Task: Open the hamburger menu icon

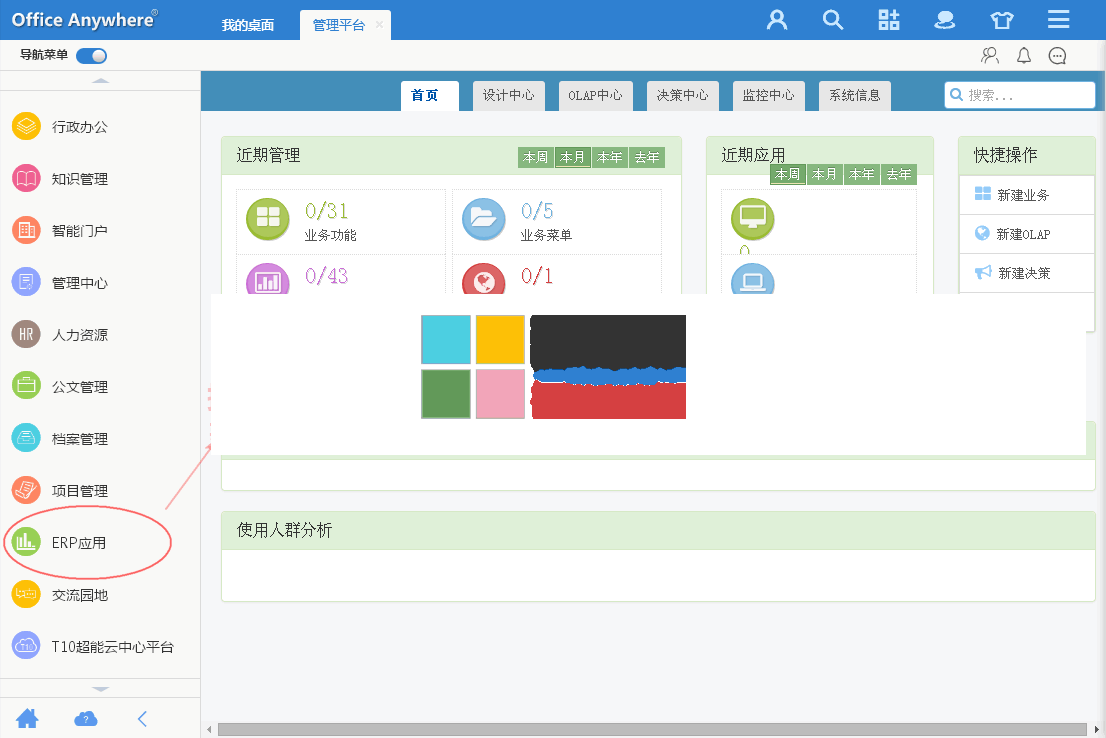Action: [x=1059, y=20]
